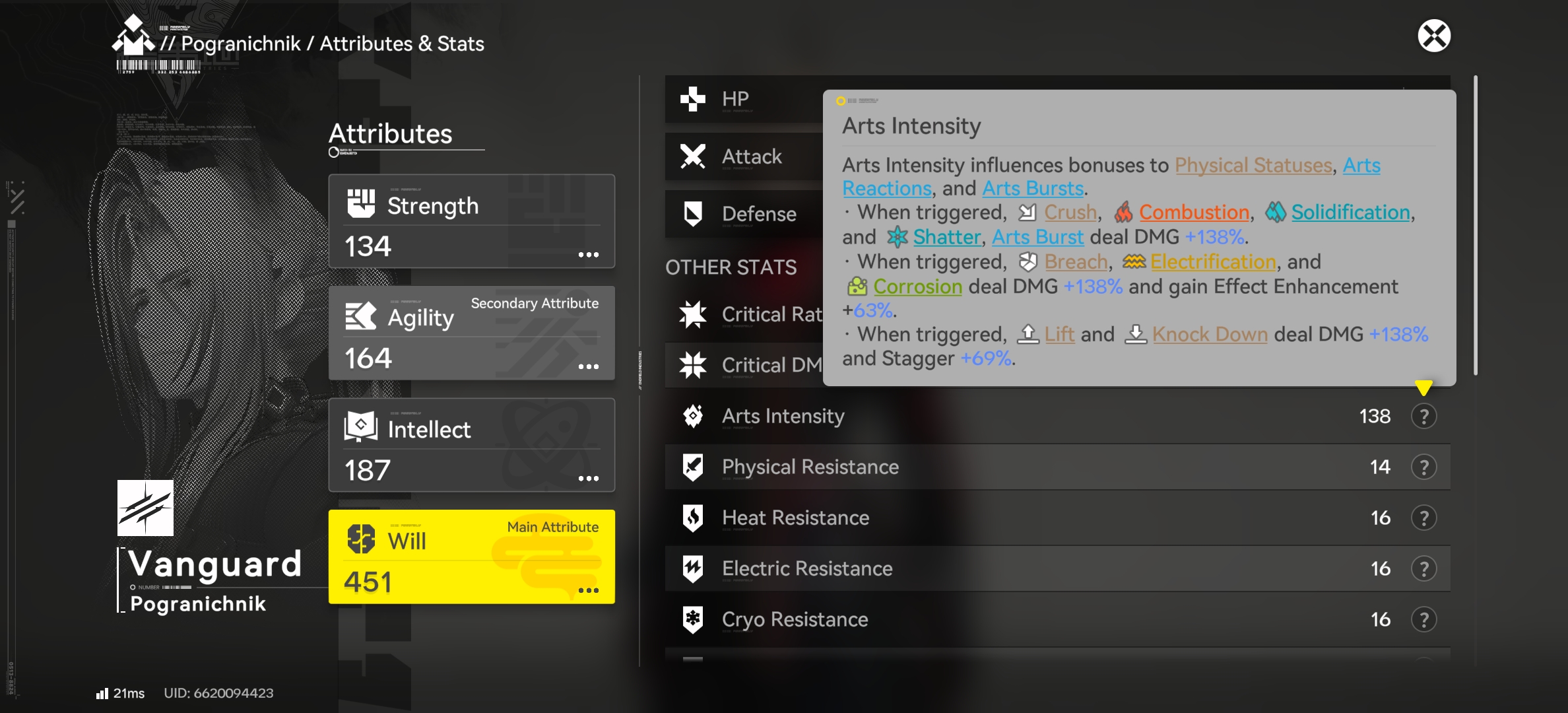This screenshot has width=1568, height=713.
Task: Click the Will attribute brain icon
Action: pos(361,539)
